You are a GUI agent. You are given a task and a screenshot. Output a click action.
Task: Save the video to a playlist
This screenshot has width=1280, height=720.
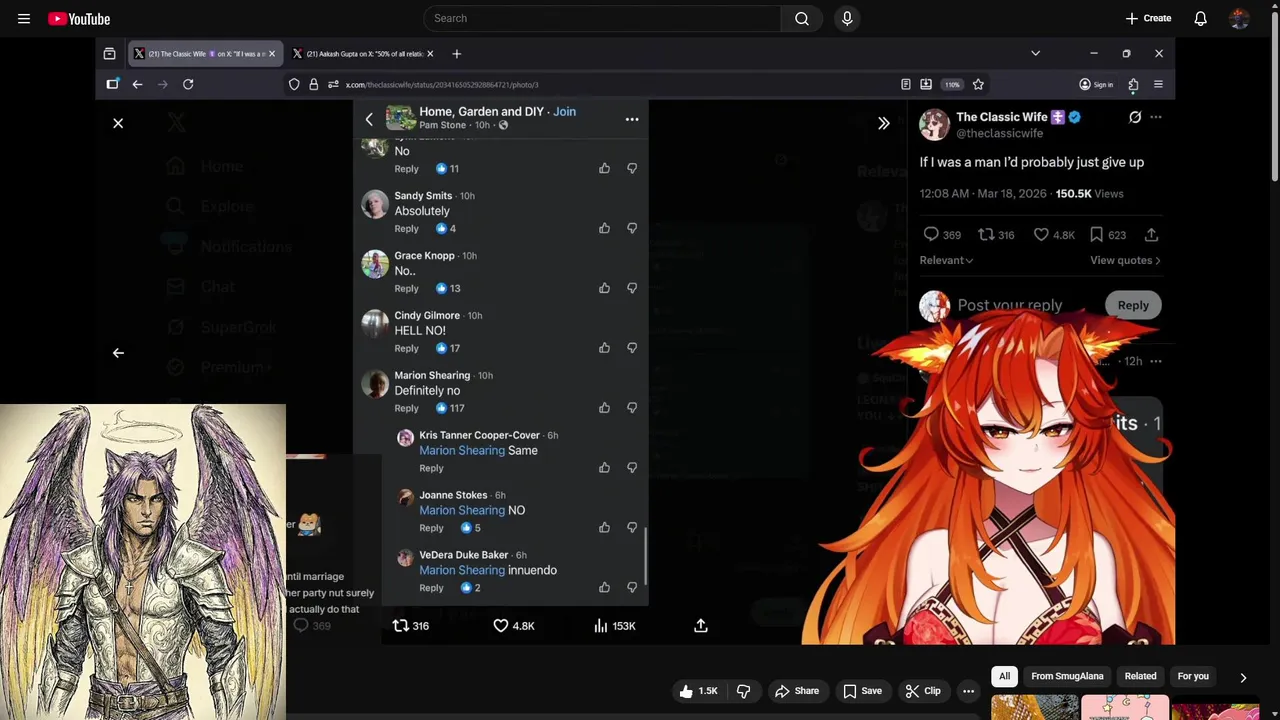tap(862, 691)
